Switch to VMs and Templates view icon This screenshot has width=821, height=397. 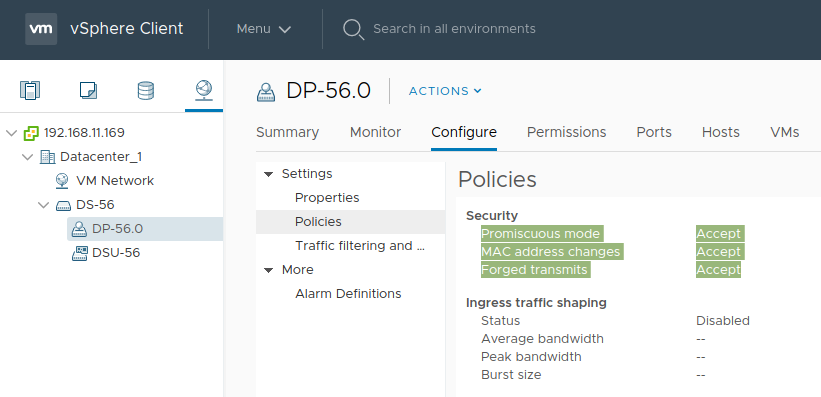click(x=88, y=90)
